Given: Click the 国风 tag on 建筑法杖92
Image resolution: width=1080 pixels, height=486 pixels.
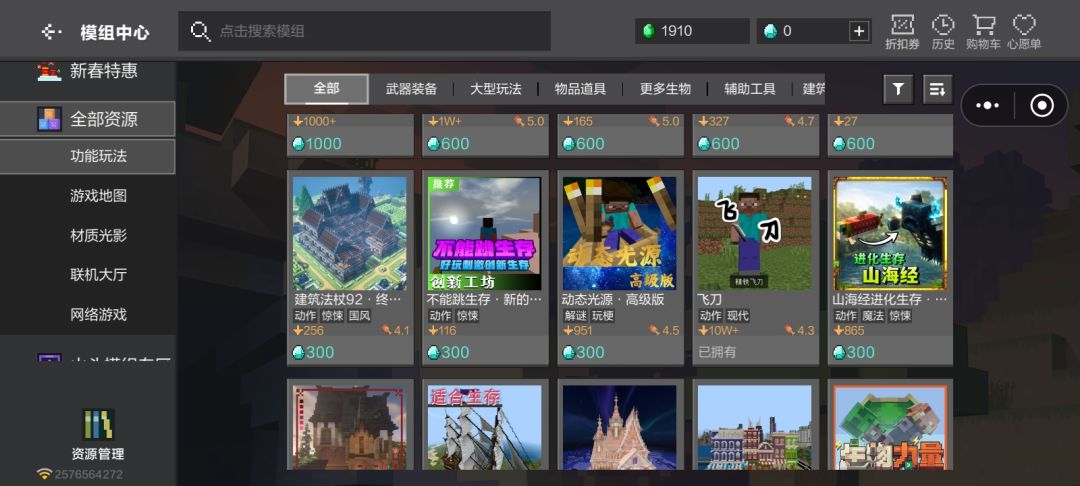Looking at the screenshot, I should pyautogui.click(x=360, y=316).
